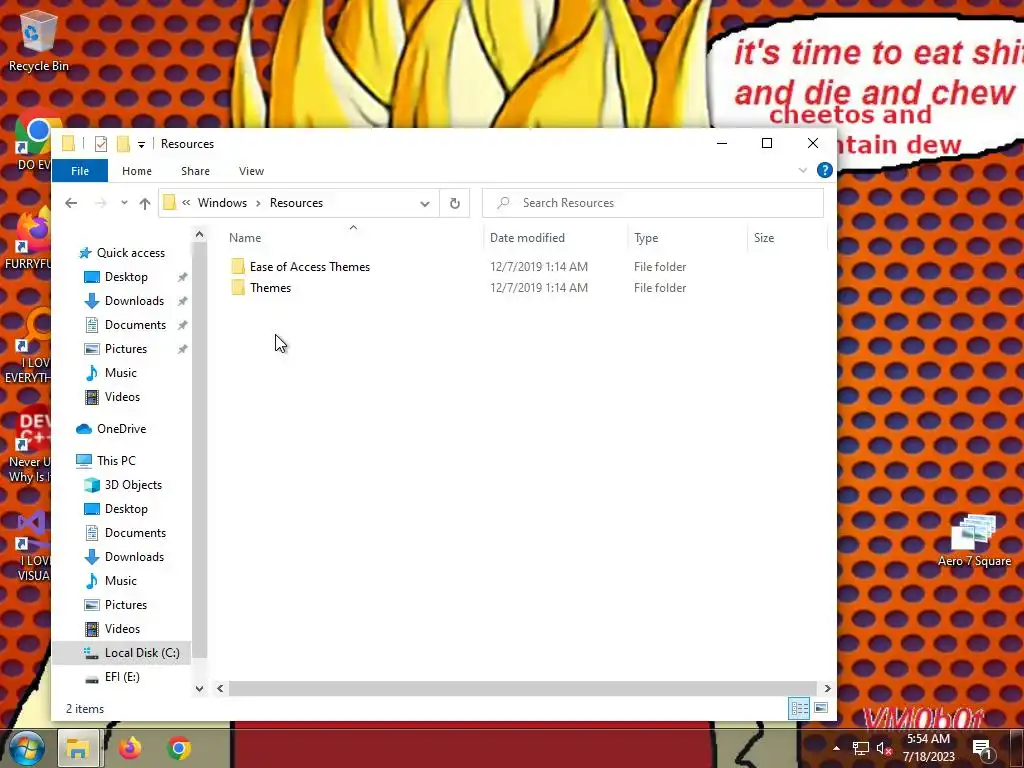Switch to the View ribbon tab

[251, 171]
